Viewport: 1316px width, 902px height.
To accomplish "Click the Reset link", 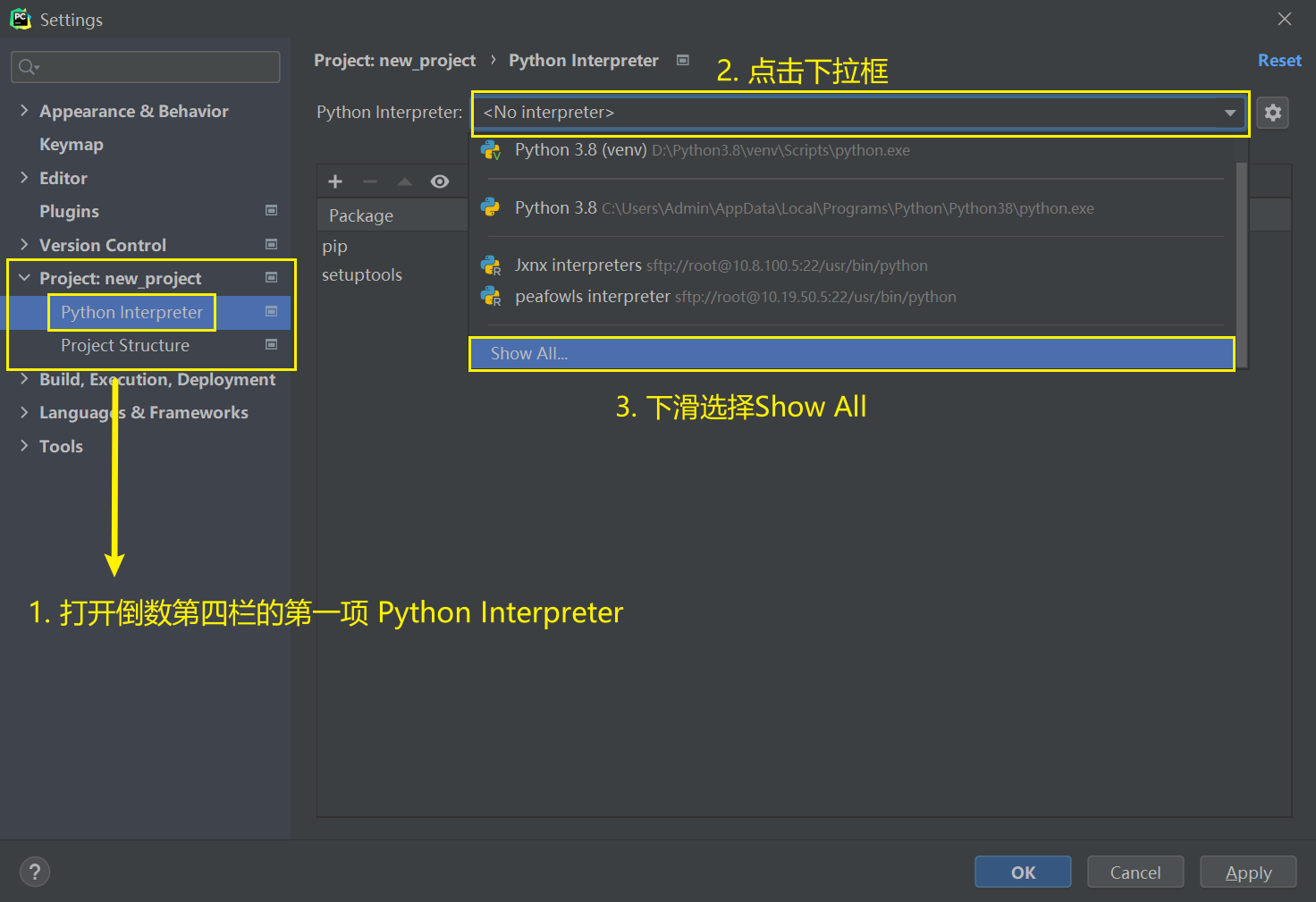I will click(x=1278, y=60).
